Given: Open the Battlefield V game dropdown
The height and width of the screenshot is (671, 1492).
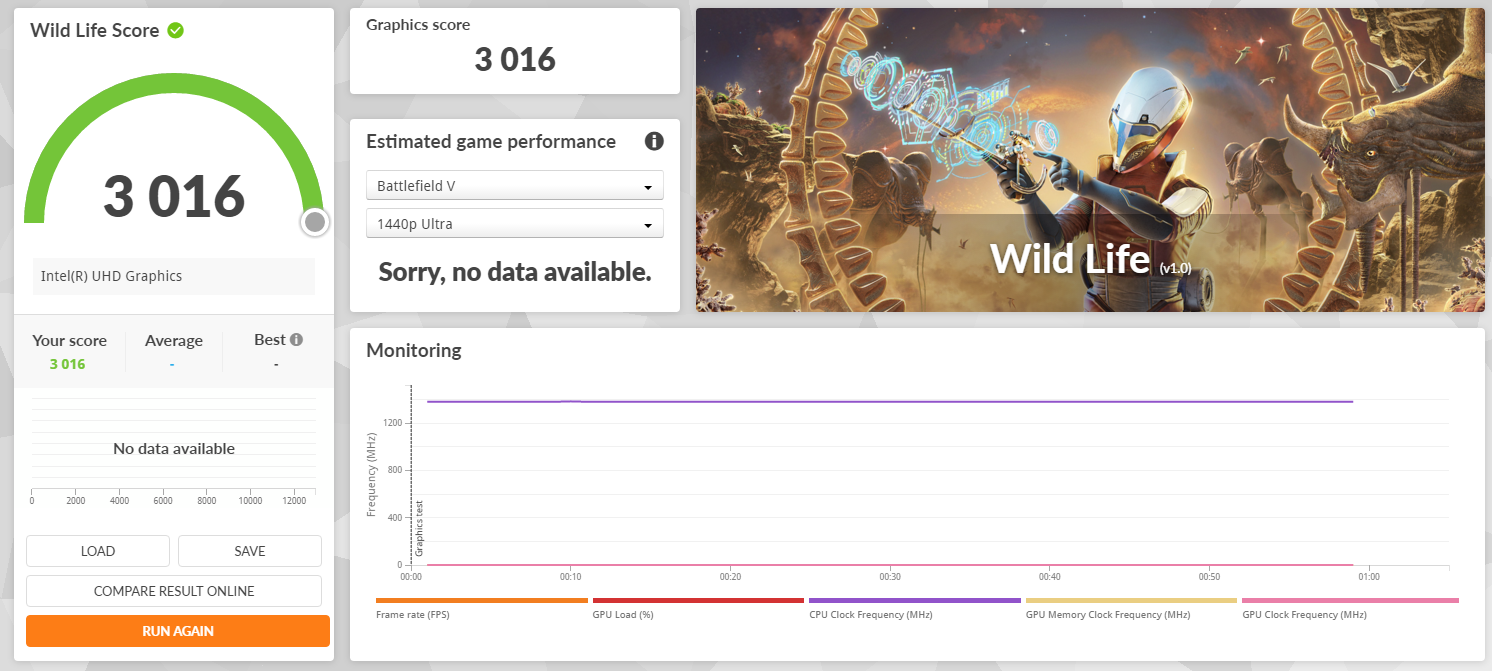Looking at the screenshot, I should point(515,186).
